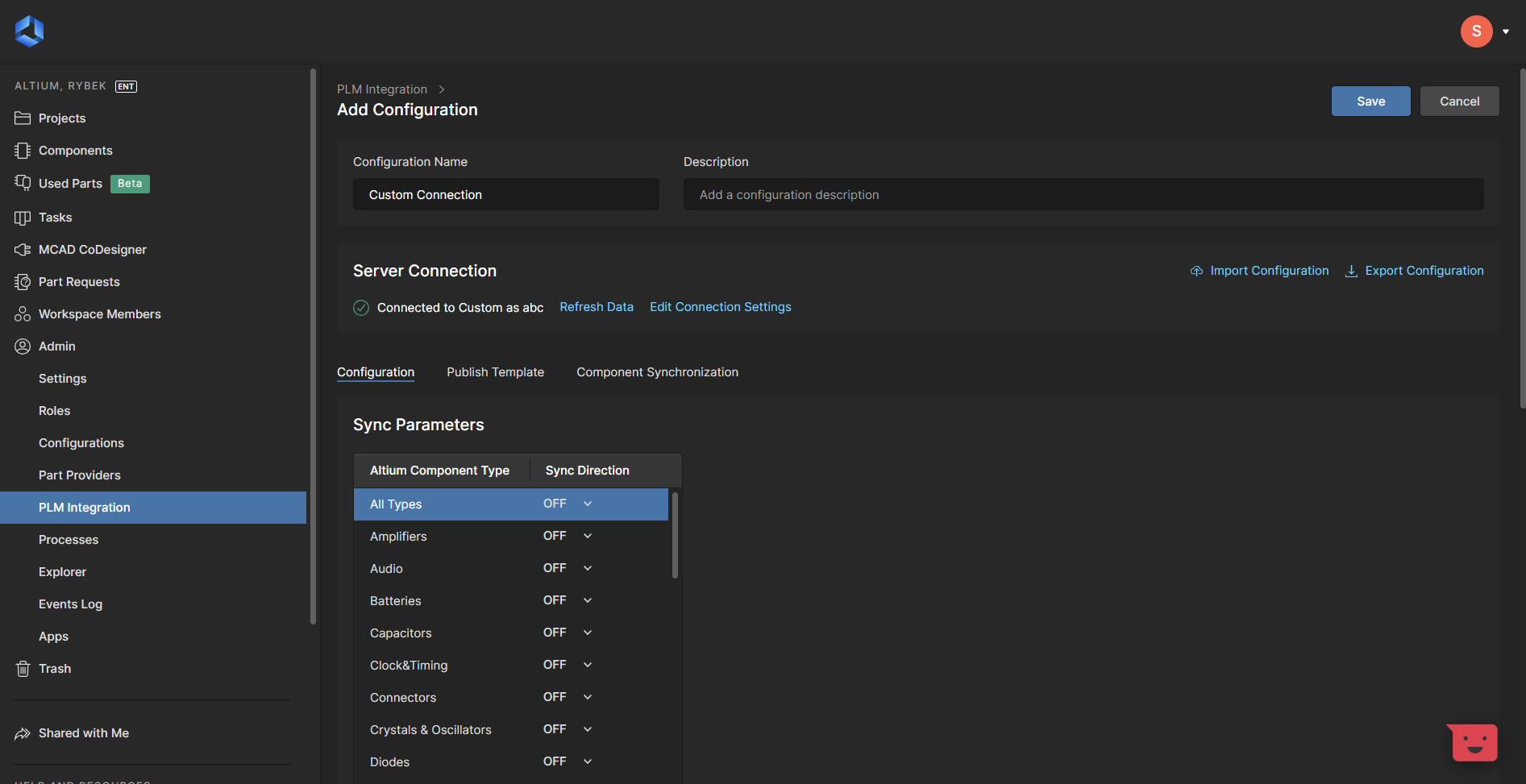Viewport: 1526px width, 784px height.
Task: Click the Configuration Name input field
Action: (x=506, y=194)
